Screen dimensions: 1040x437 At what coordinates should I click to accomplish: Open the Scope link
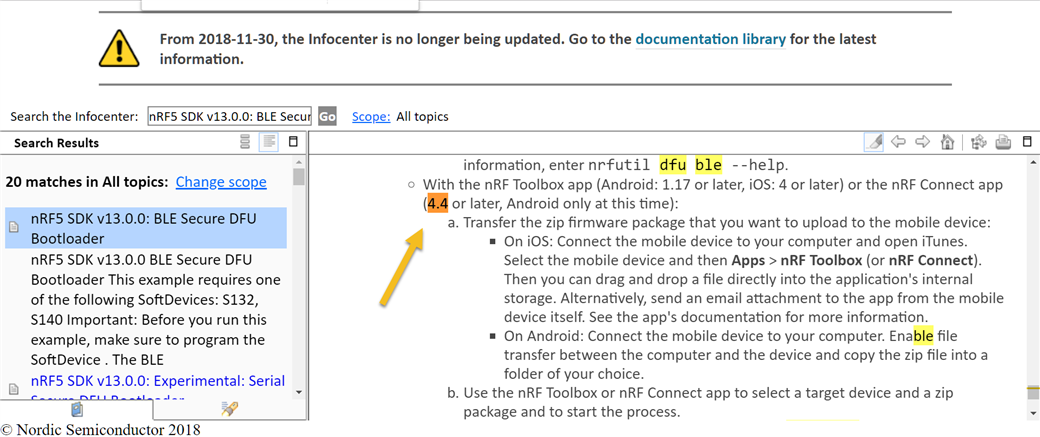(x=371, y=117)
